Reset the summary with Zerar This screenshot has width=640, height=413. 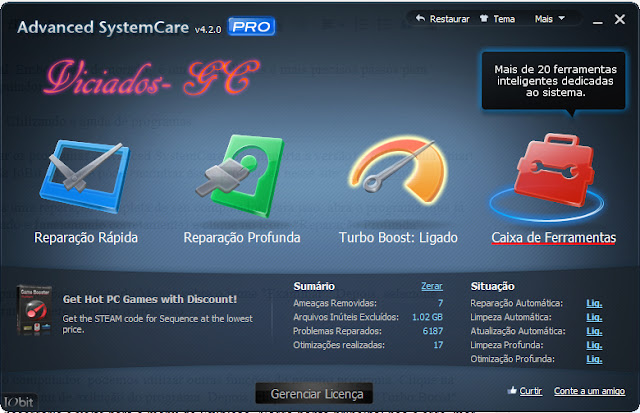coord(432,286)
